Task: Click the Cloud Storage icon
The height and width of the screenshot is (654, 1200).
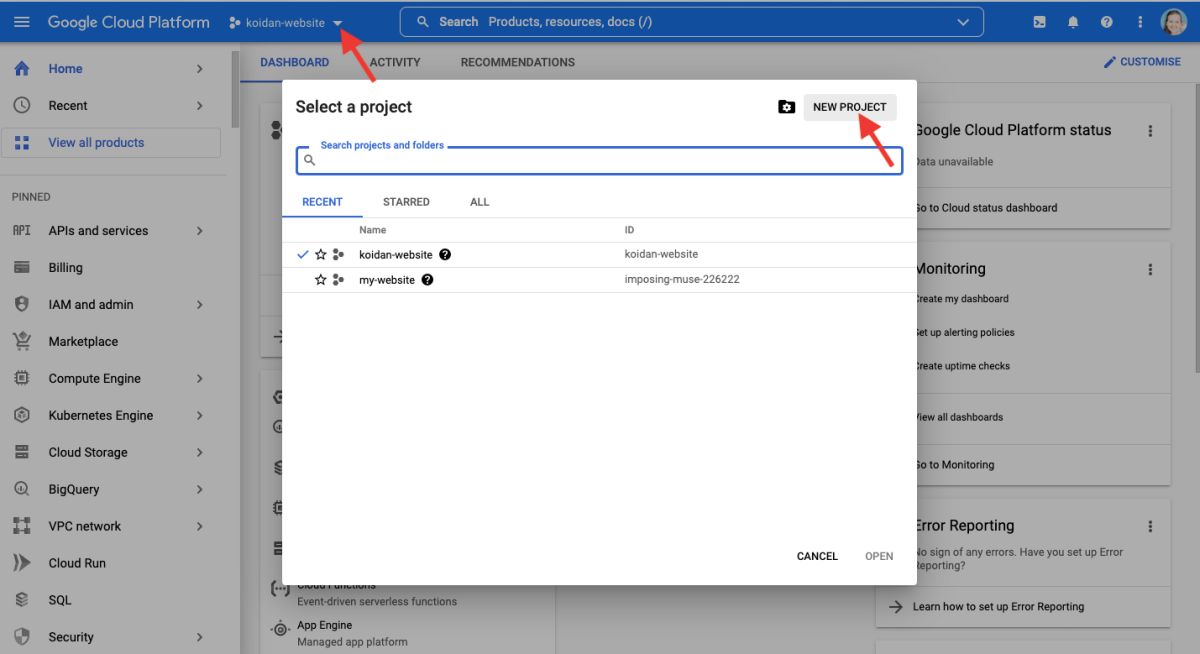Action: (x=22, y=453)
